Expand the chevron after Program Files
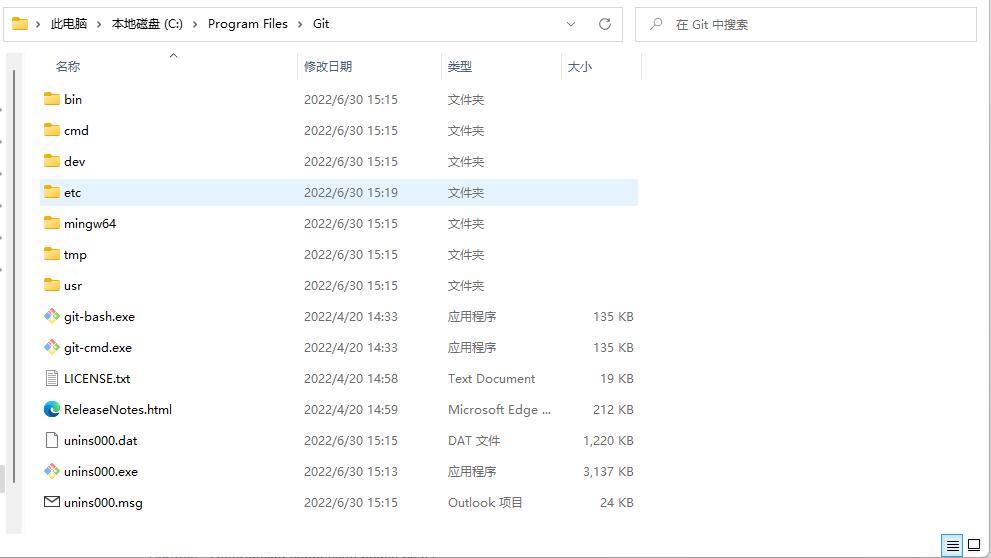 click(x=300, y=24)
